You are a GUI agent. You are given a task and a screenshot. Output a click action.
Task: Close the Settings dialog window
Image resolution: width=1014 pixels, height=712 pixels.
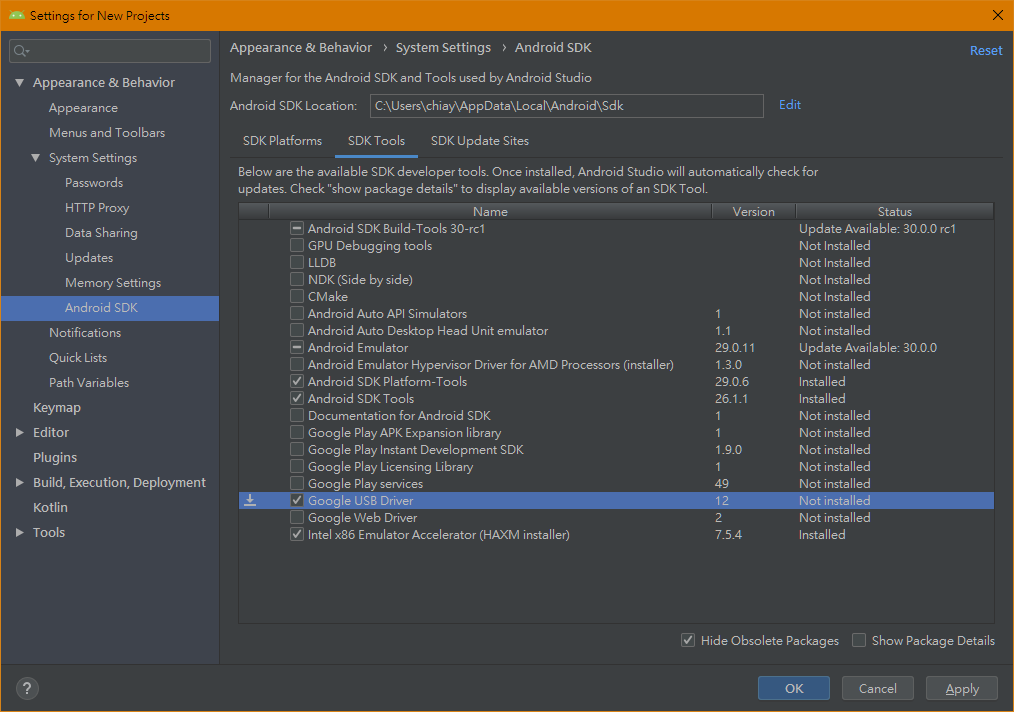(x=996, y=15)
